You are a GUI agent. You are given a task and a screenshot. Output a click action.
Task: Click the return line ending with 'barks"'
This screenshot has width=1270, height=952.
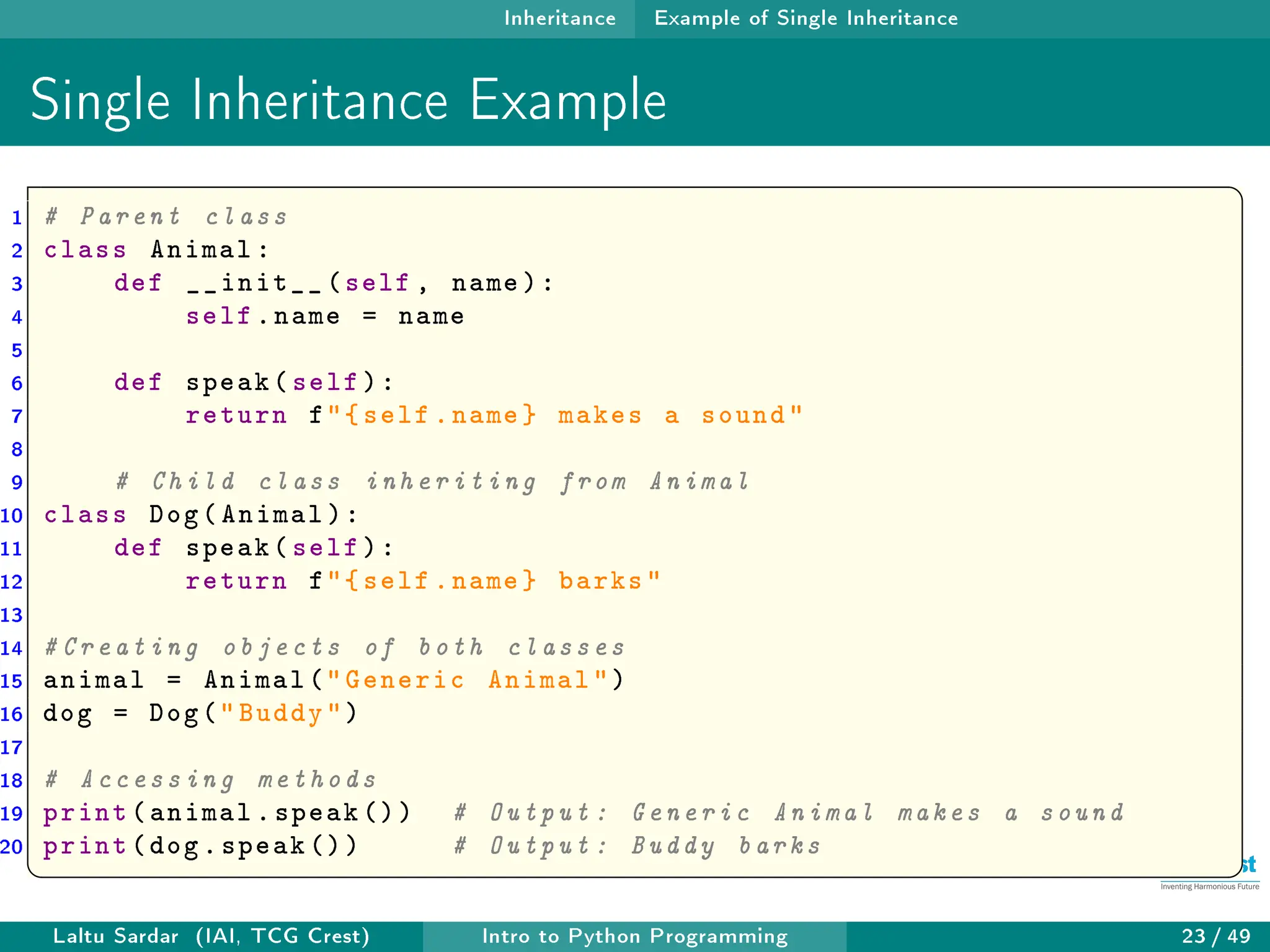[x=424, y=581]
